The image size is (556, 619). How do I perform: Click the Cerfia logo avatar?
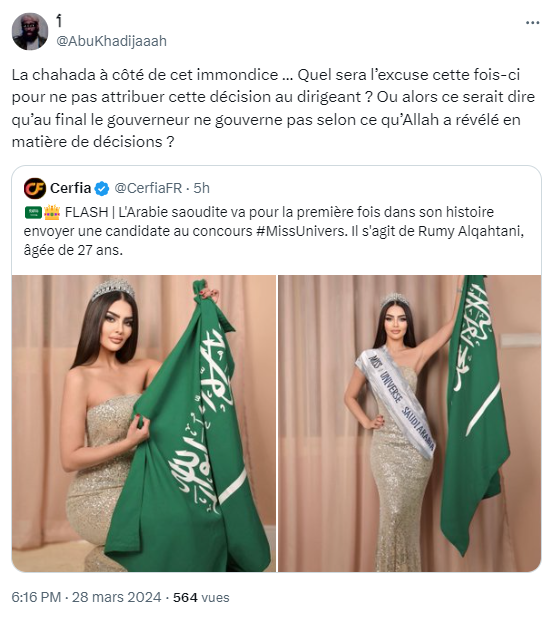[x=35, y=188]
